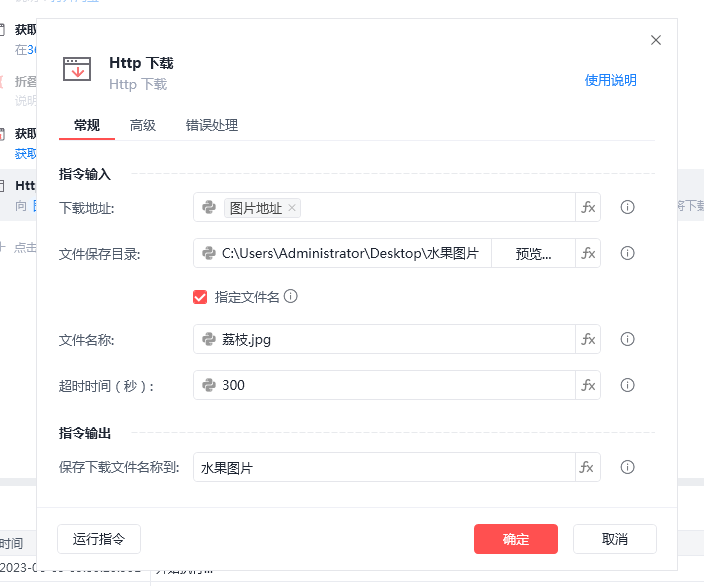
Task: Switch to the 高级 tab
Action: tap(143, 125)
